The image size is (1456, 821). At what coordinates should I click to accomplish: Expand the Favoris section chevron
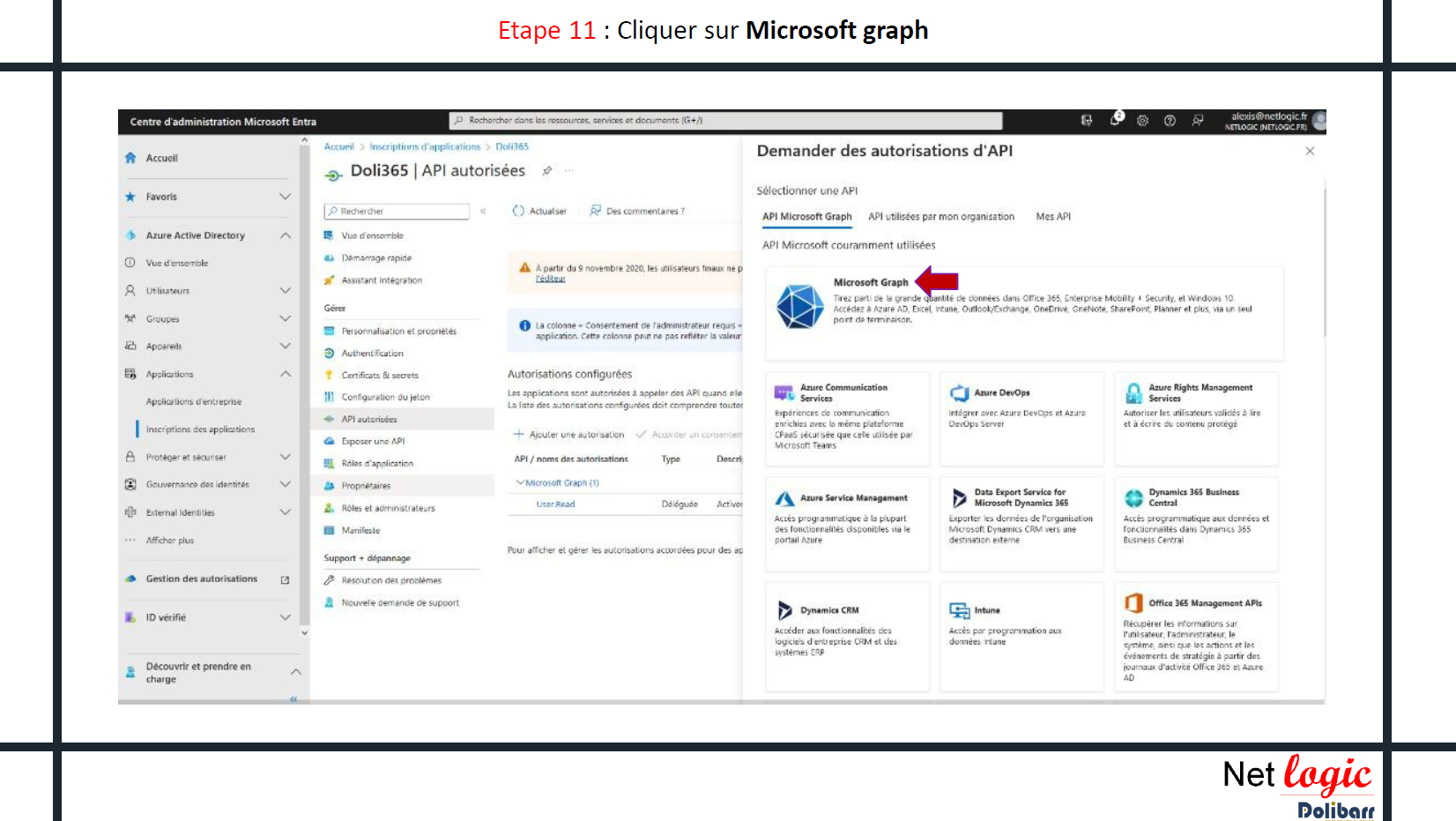click(x=285, y=197)
